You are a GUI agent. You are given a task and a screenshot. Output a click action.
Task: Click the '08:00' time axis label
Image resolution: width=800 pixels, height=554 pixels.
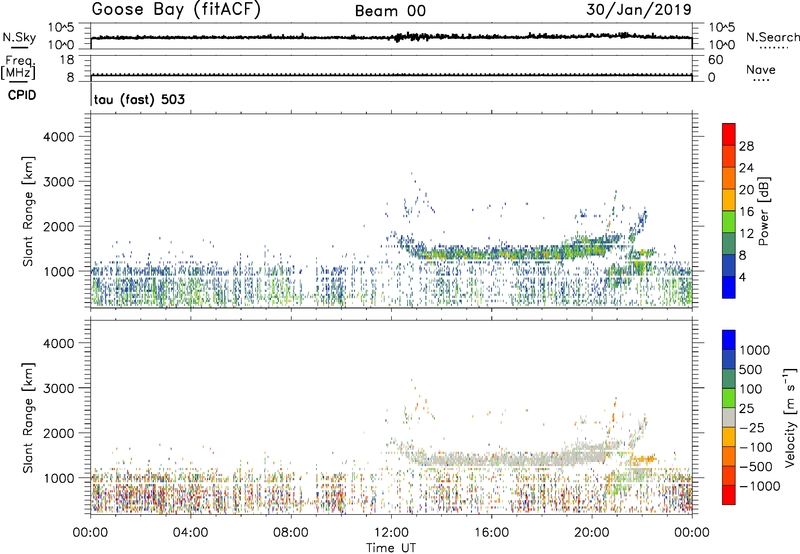click(x=291, y=533)
